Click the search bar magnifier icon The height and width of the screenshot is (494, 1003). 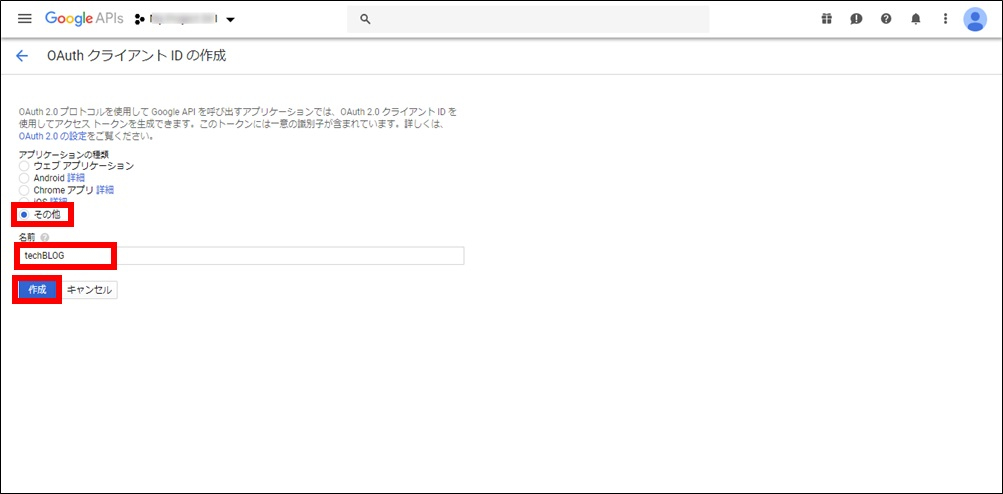[365, 19]
